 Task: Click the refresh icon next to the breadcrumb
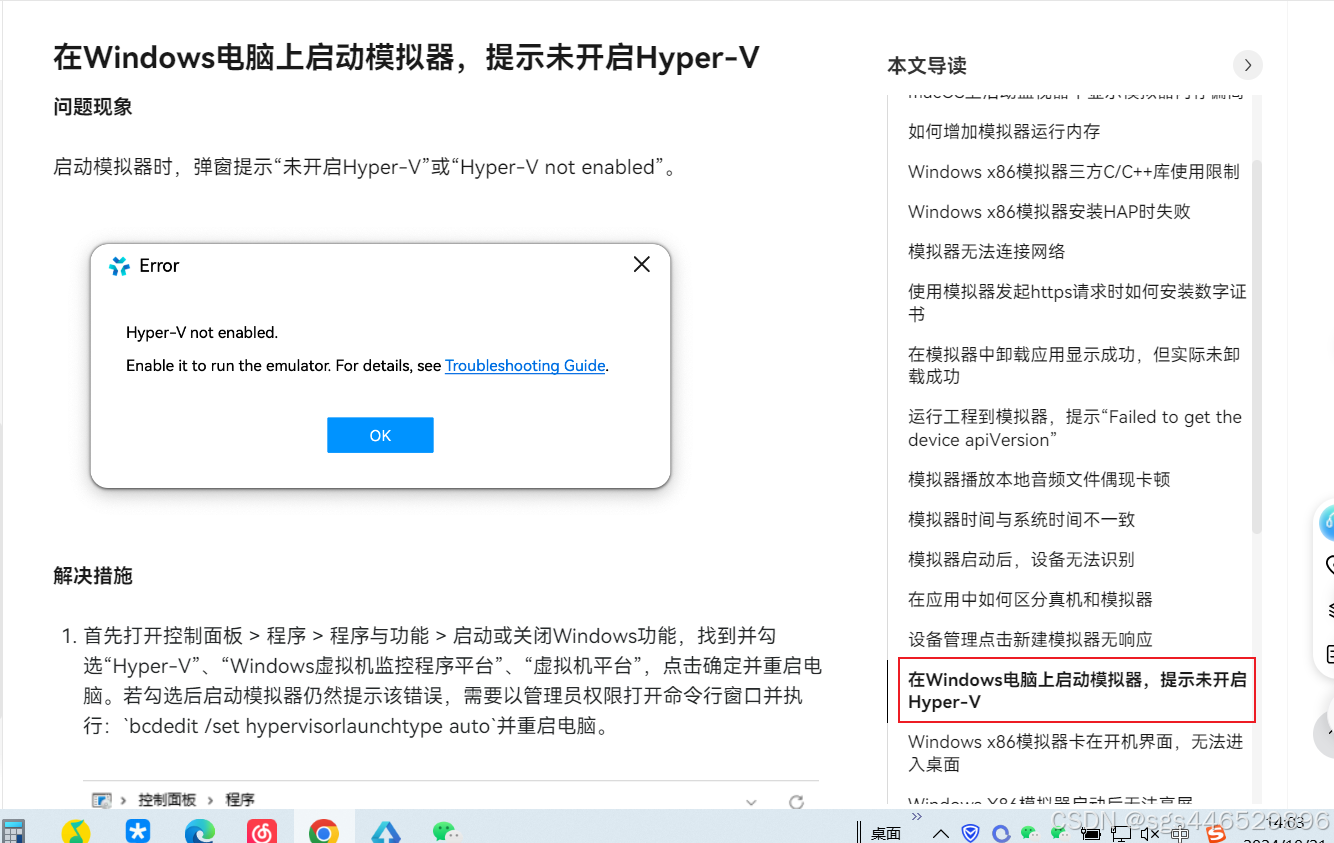[x=796, y=800]
